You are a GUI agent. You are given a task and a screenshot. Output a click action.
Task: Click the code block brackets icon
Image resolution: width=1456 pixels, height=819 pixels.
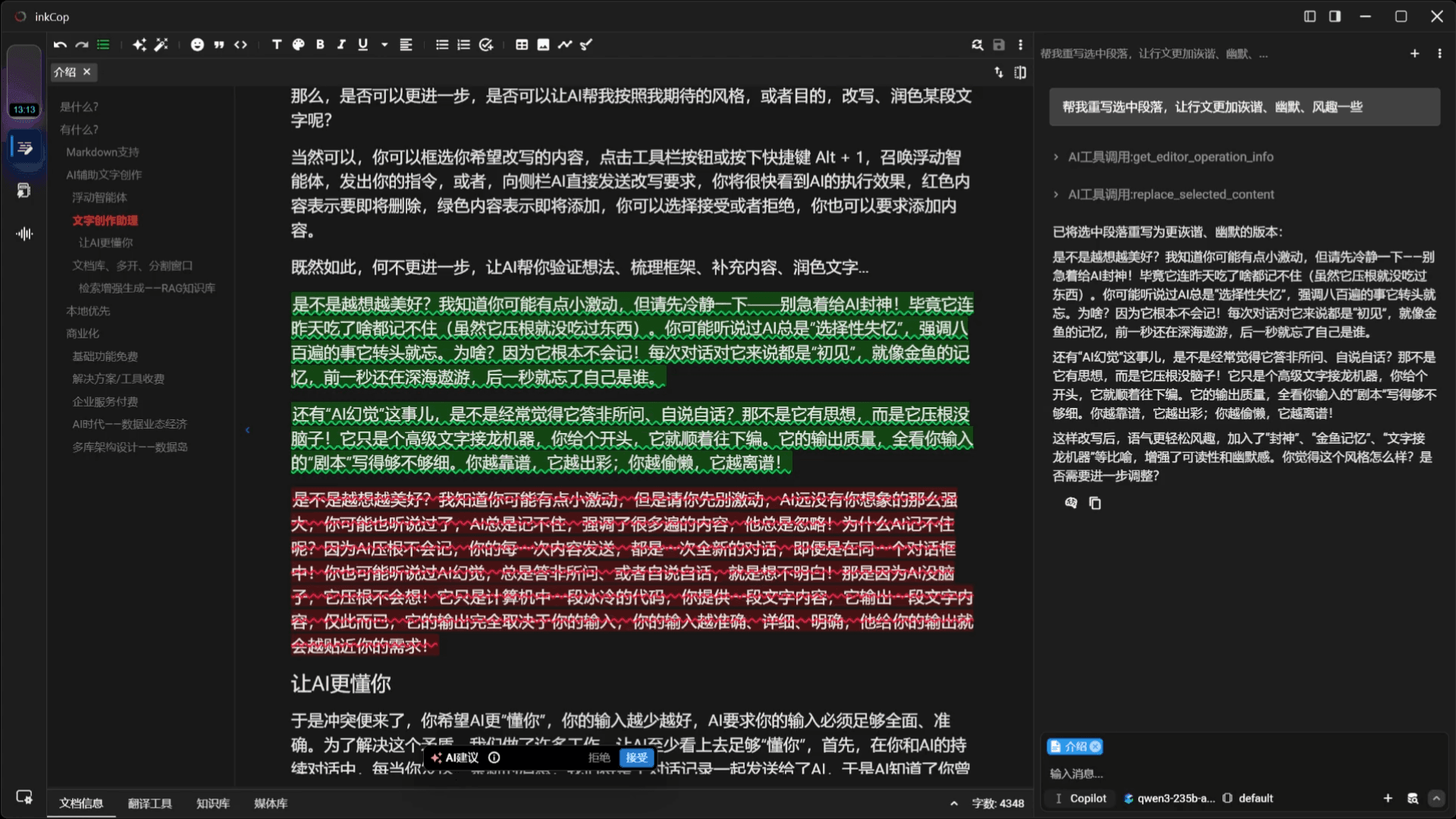[240, 45]
